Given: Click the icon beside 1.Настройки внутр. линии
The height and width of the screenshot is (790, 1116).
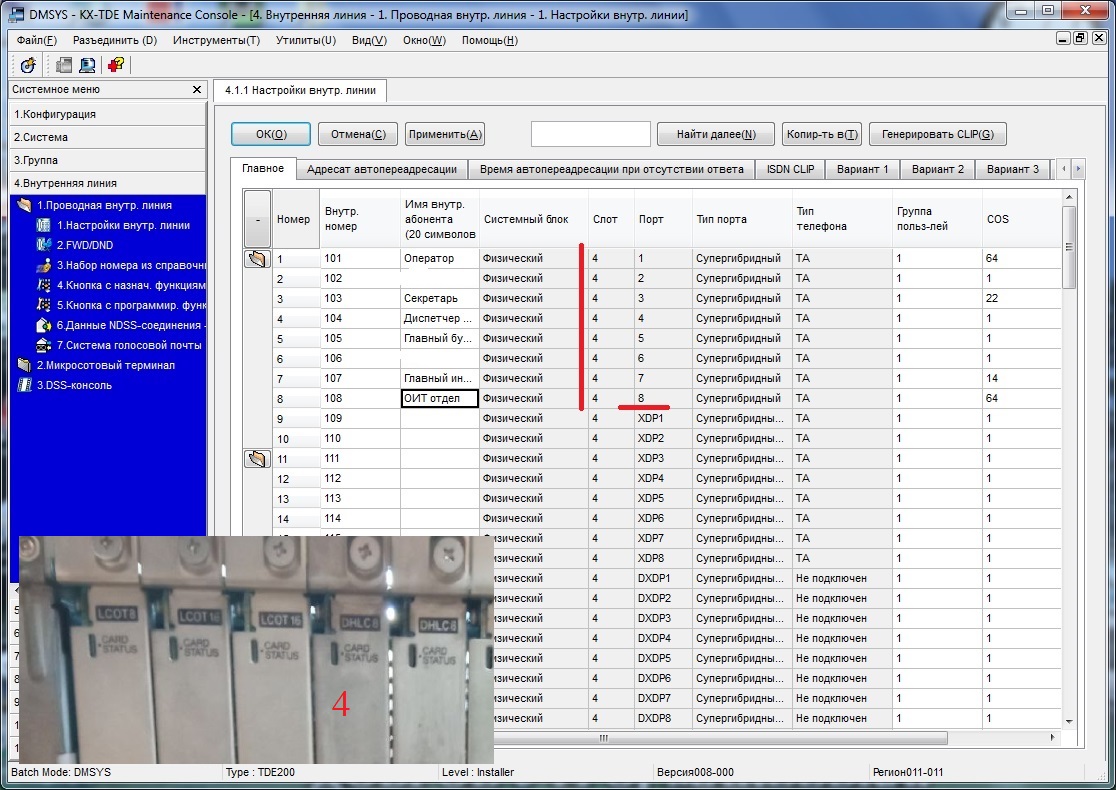Looking at the screenshot, I should point(43,225).
